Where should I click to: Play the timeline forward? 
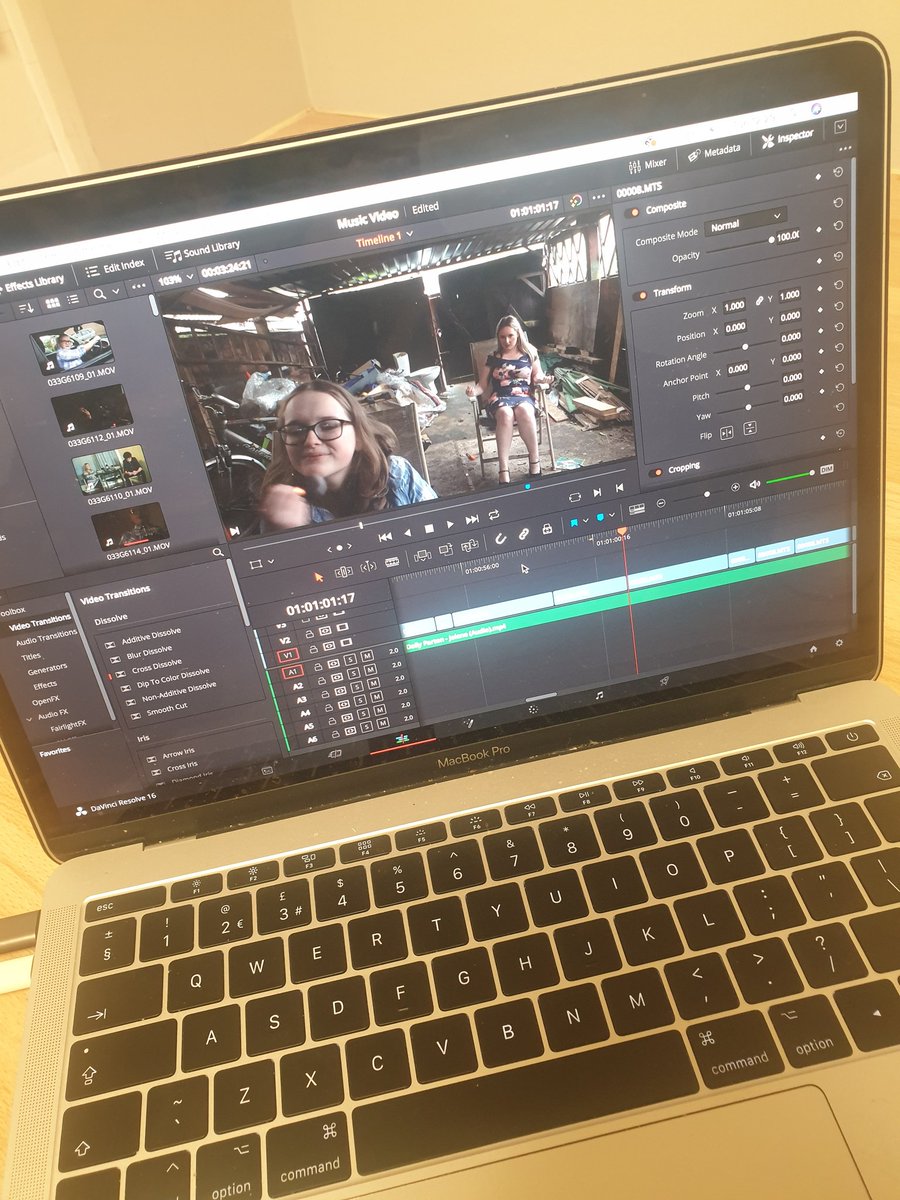(451, 523)
